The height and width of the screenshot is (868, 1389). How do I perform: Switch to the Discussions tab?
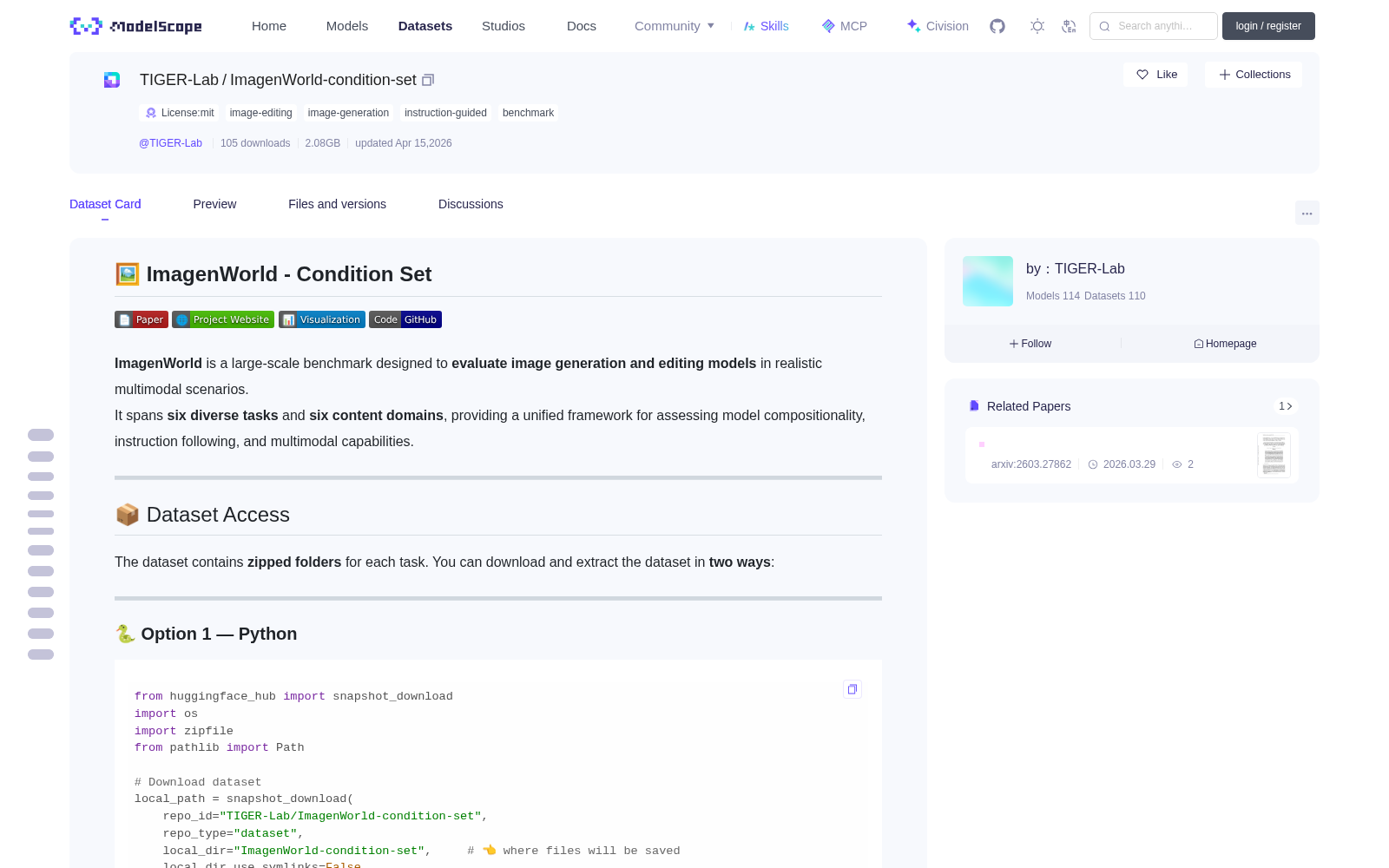471,204
